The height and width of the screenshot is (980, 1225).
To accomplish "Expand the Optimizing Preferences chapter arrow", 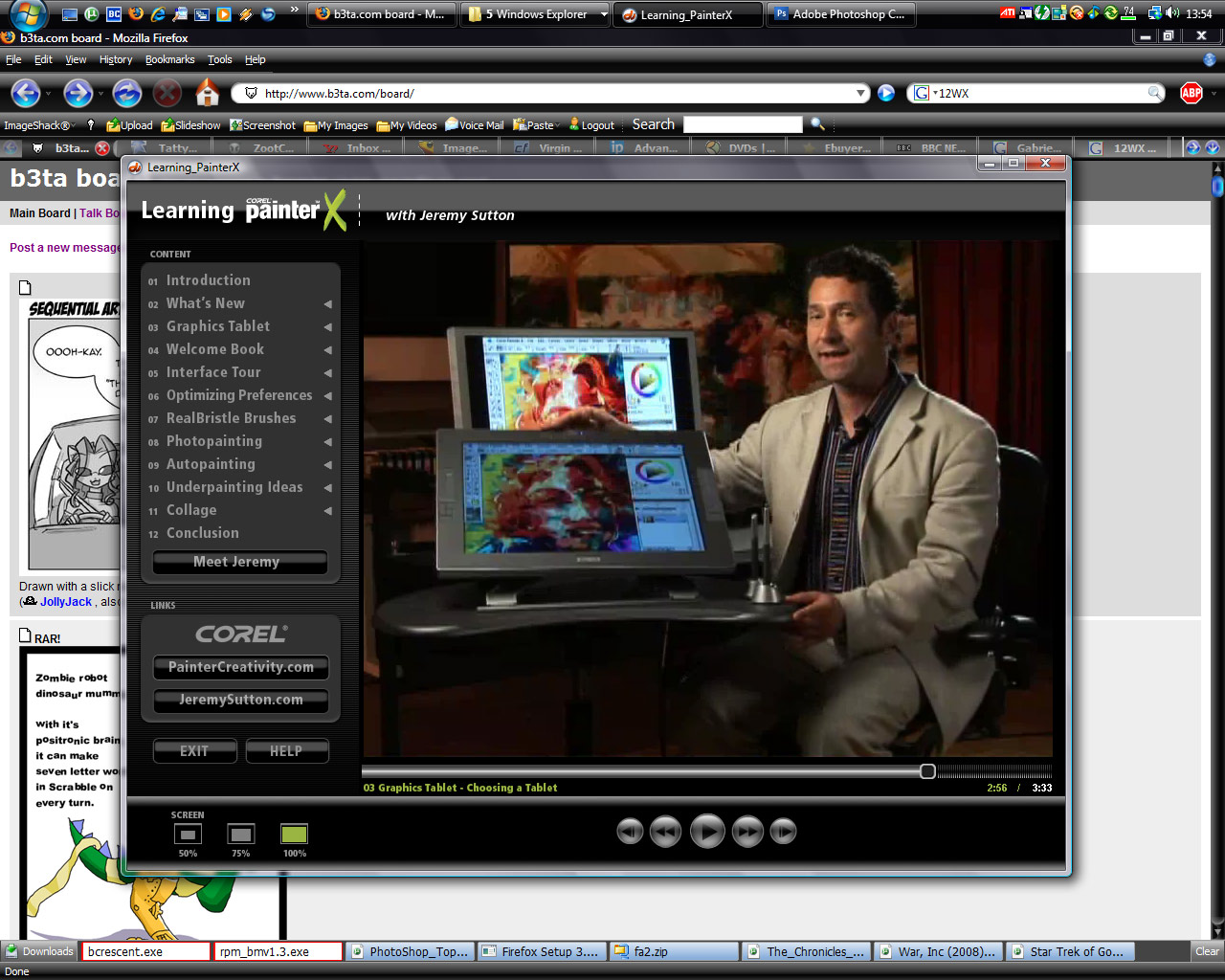I will click(x=328, y=396).
